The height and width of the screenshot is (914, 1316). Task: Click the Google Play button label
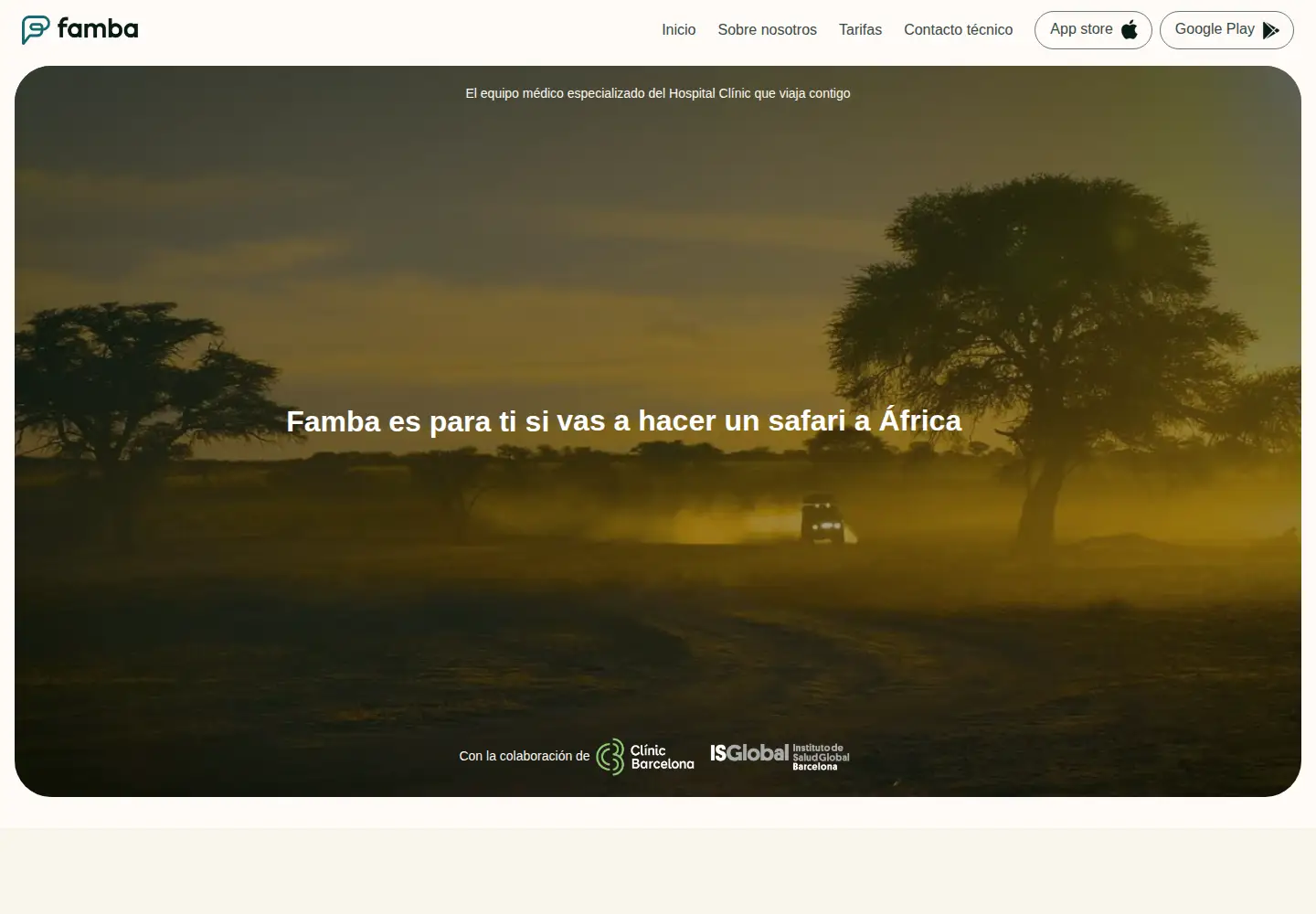pyautogui.click(x=1215, y=29)
